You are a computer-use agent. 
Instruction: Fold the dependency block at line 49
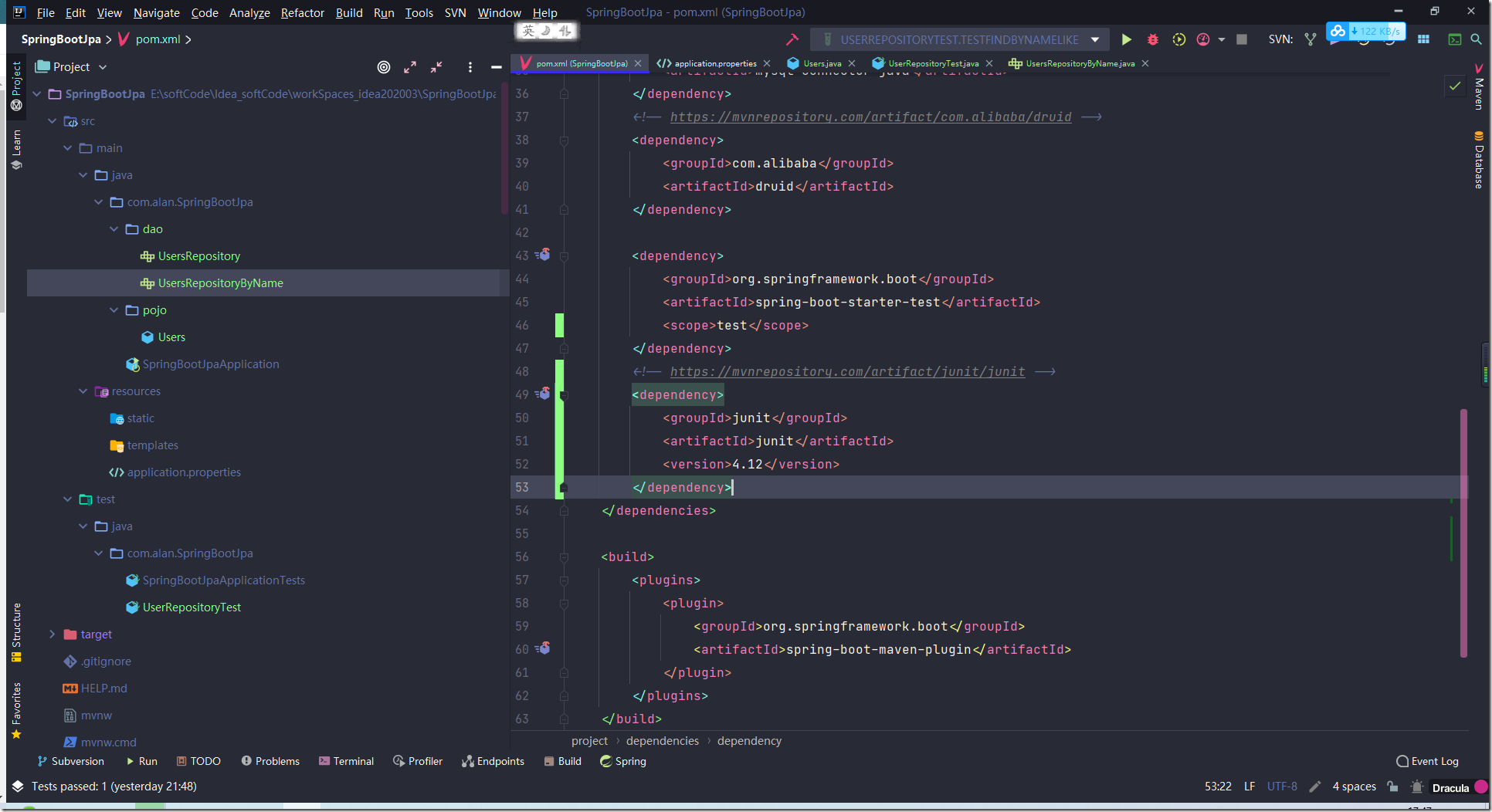coord(564,395)
